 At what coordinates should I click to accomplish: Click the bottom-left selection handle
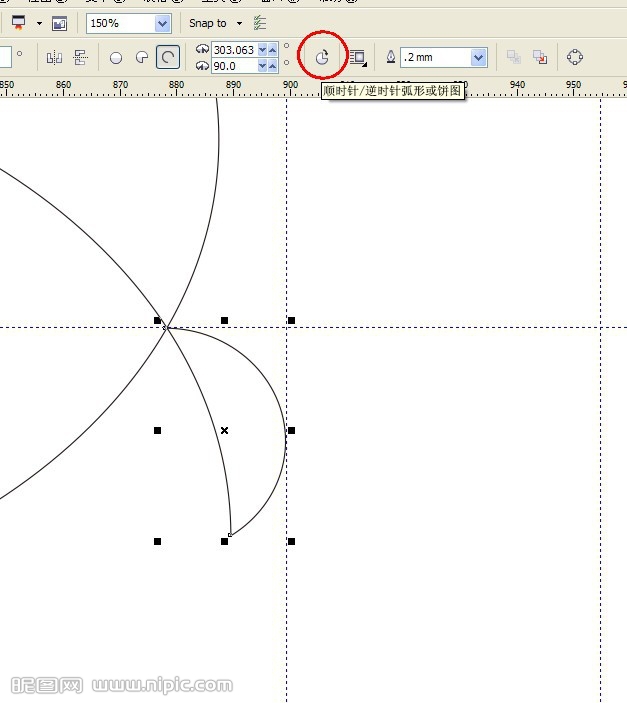coord(157,542)
